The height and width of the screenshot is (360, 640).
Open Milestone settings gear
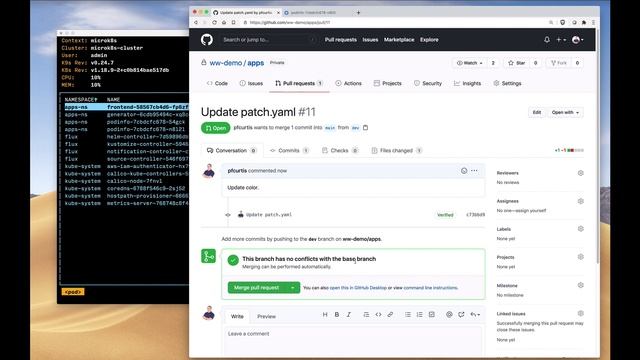[580, 285]
